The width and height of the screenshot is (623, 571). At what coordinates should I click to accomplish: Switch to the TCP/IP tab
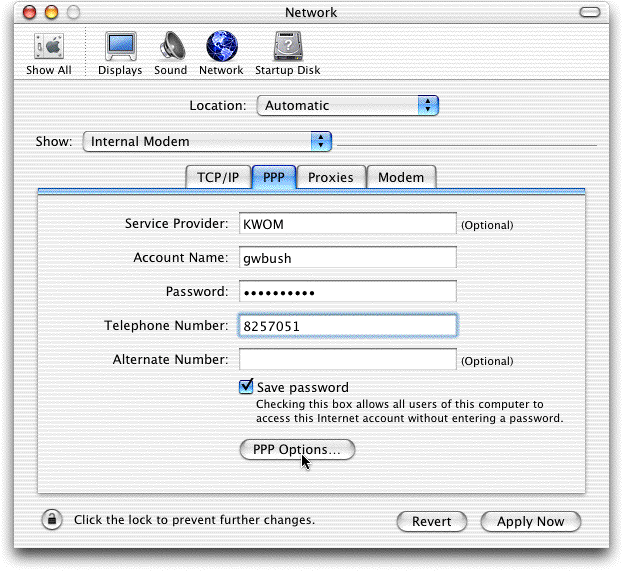[x=218, y=177]
